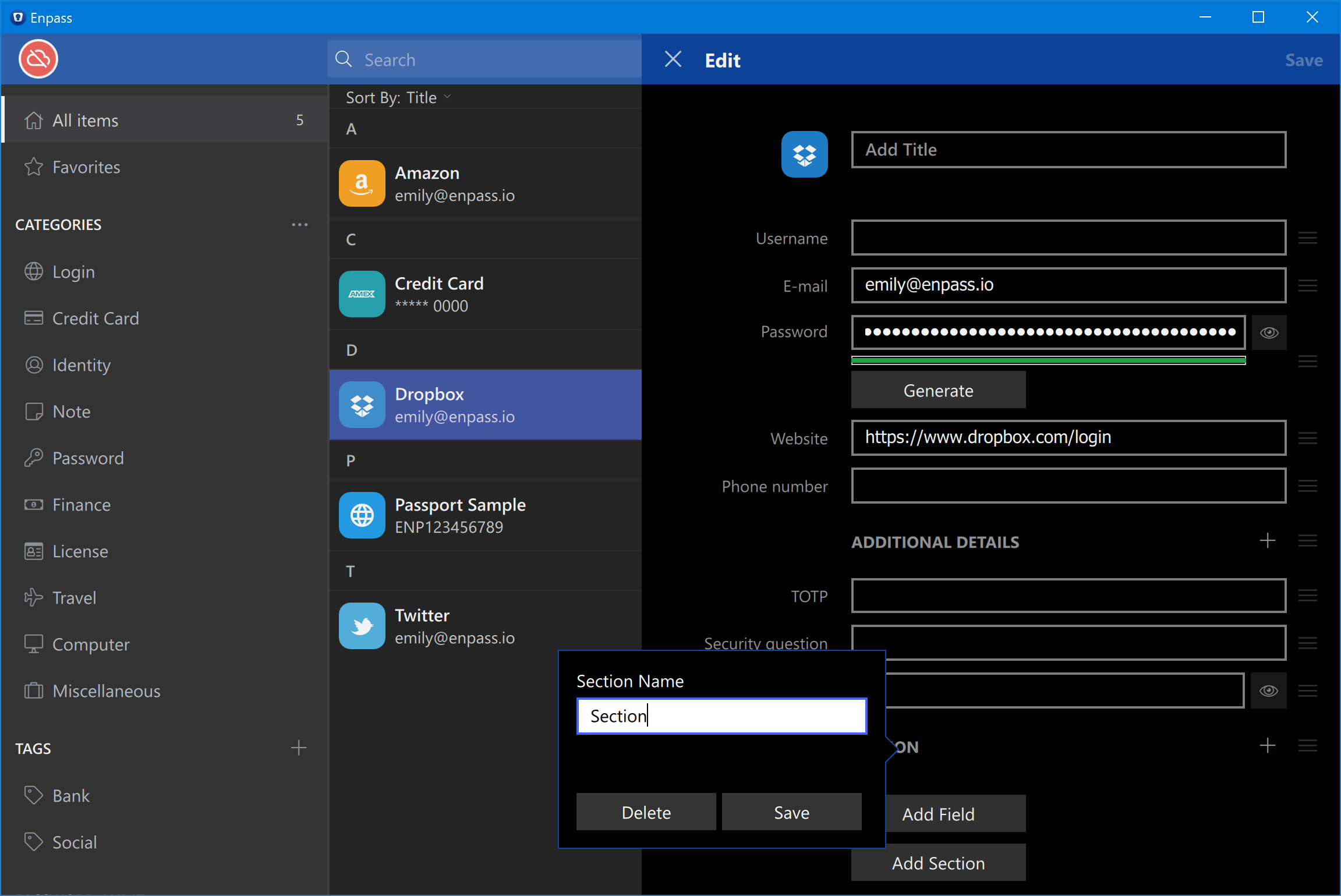
Task: Select the Passport Sample entry
Action: pyautogui.click(x=485, y=515)
